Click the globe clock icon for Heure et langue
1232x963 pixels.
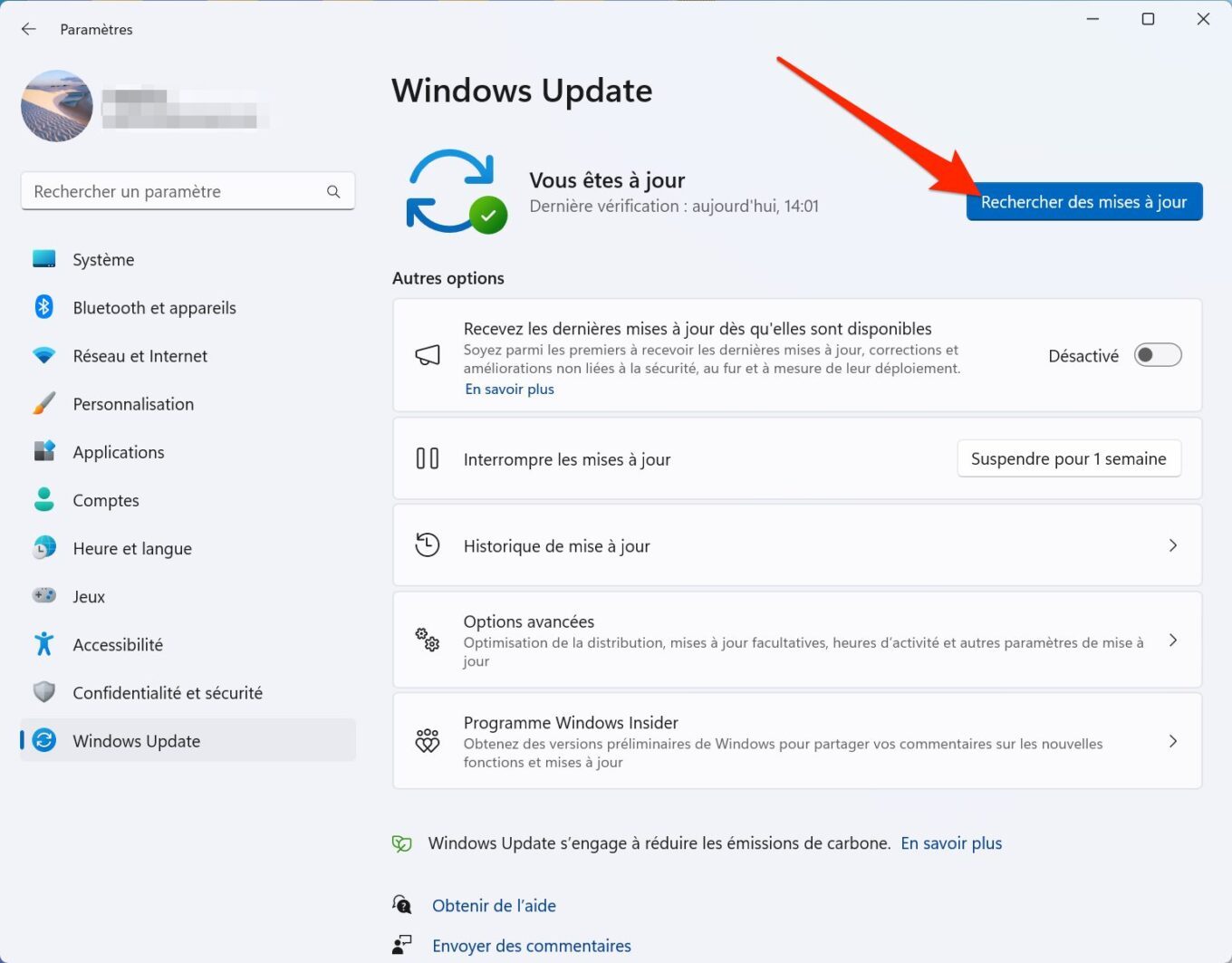pyautogui.click(x=43, y=548)
